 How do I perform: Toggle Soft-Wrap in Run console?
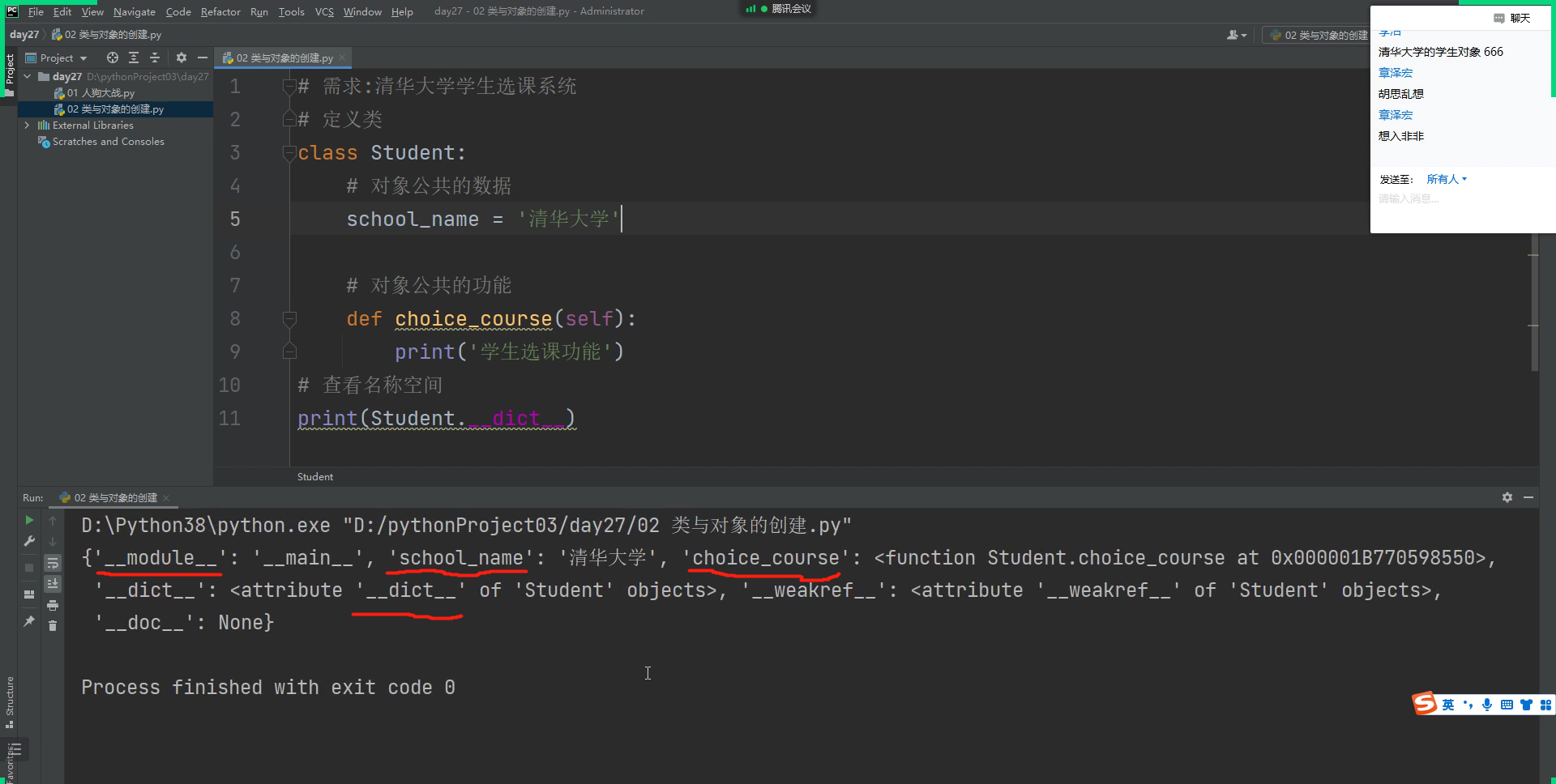coord(53,563)
